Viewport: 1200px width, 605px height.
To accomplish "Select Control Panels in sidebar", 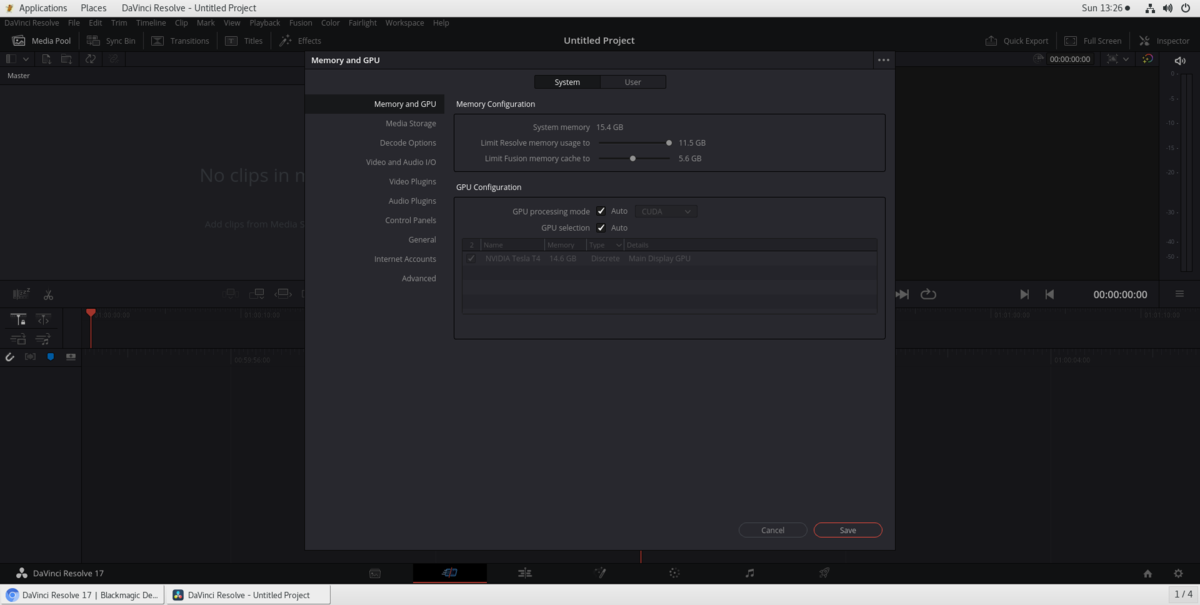I will click(x=410, y=220).
